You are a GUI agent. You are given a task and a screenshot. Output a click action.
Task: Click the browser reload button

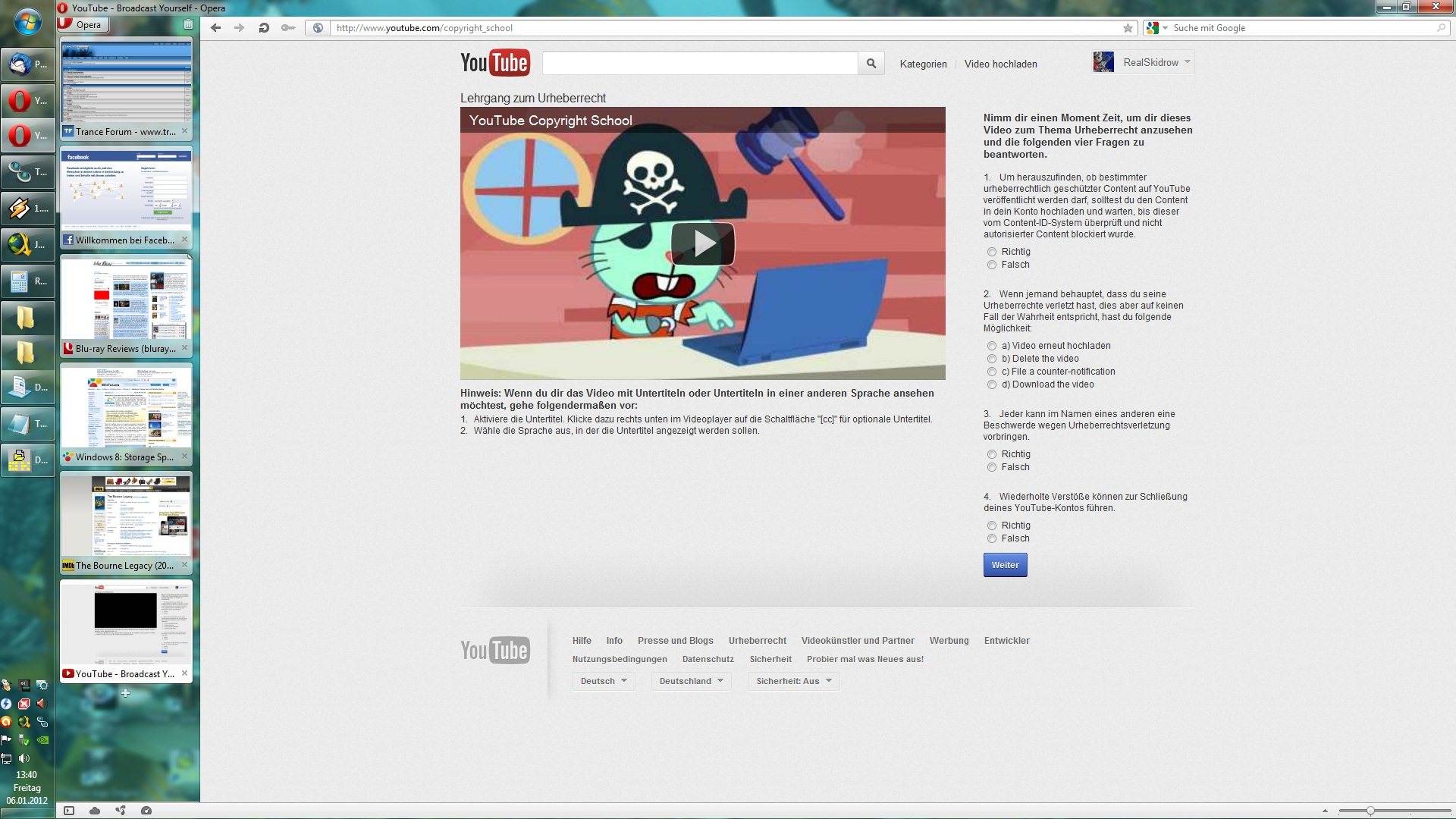tap(263, 28)
